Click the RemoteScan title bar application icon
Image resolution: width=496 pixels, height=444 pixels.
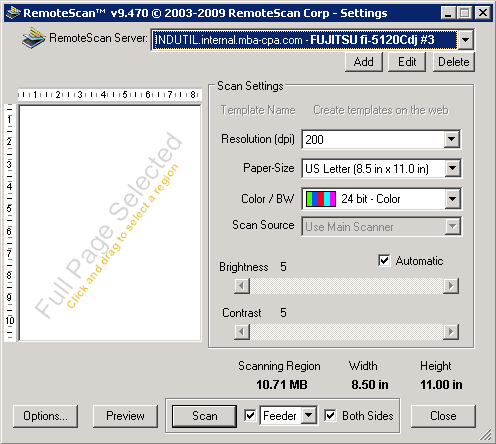coord(14,13)
